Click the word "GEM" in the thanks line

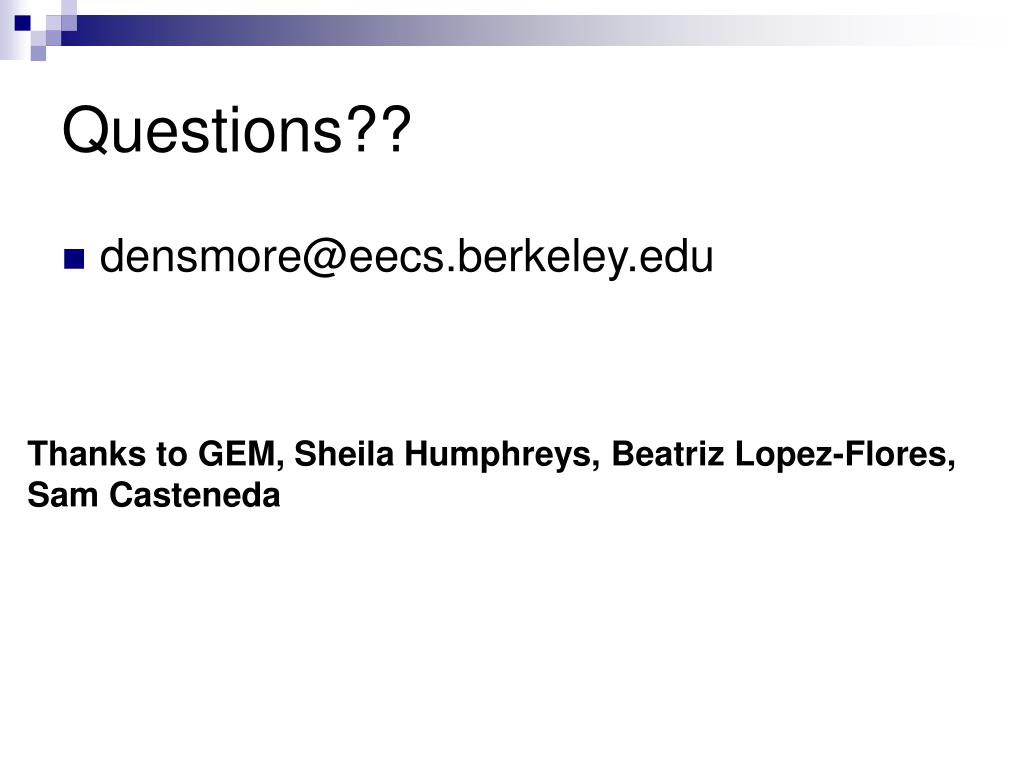(x=238, y=454)
